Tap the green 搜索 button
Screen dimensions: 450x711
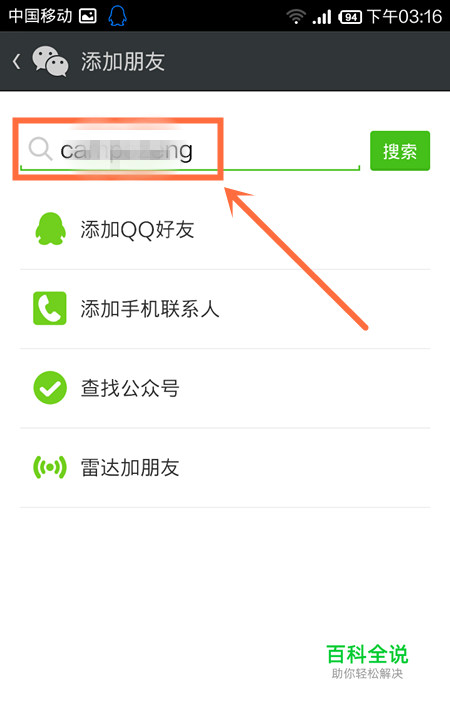tap(400, 151)
